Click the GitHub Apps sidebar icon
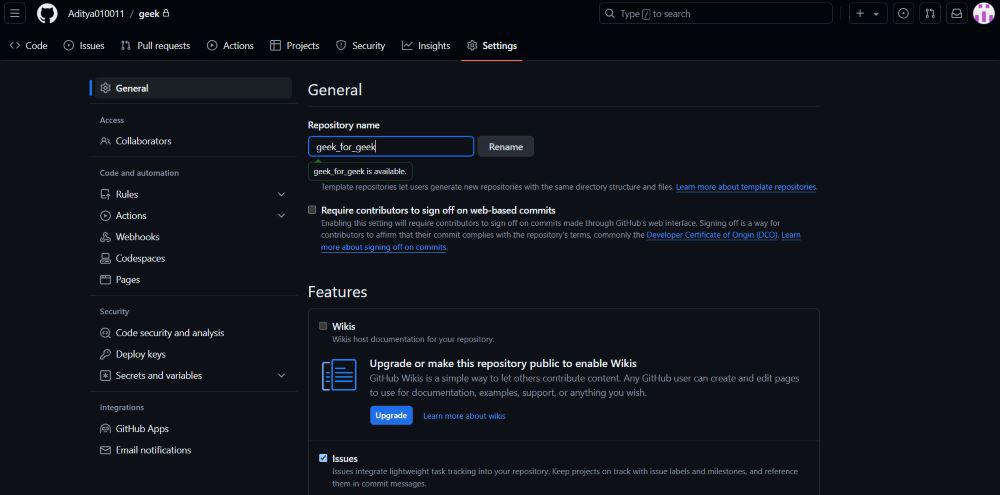The height and width of the screenshot is (495, 1000). click(105, 429)
